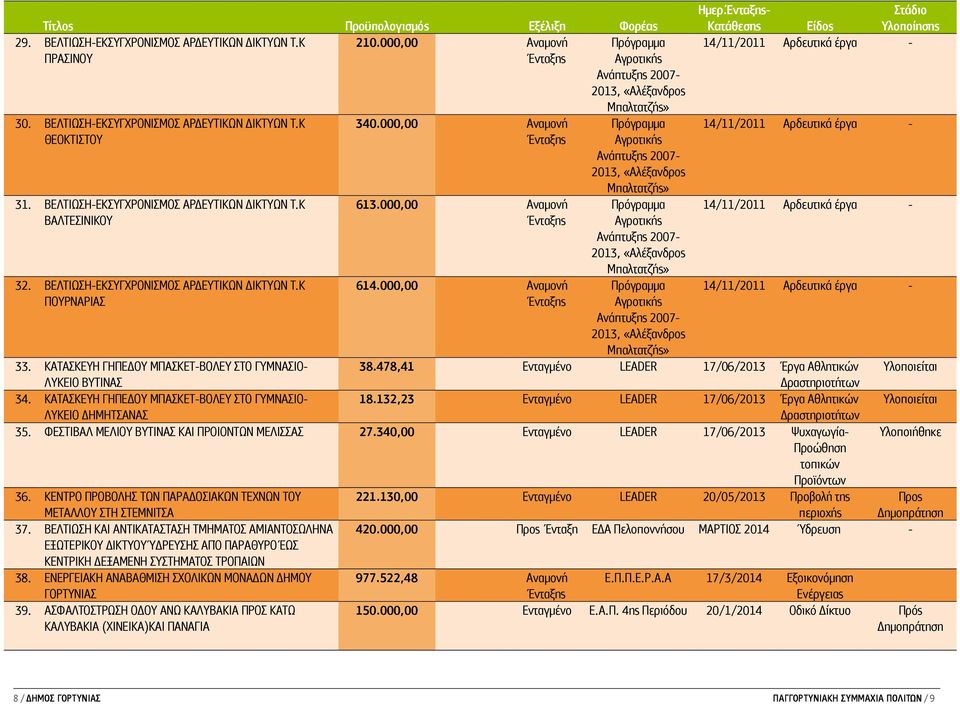The height and width of the screenshot is (704, 960).
Task: Click row 32 title ending 'Τ.Κ ΠΟΥΡΝΑΡΙΑΣ'
Action: pos(174,293)
